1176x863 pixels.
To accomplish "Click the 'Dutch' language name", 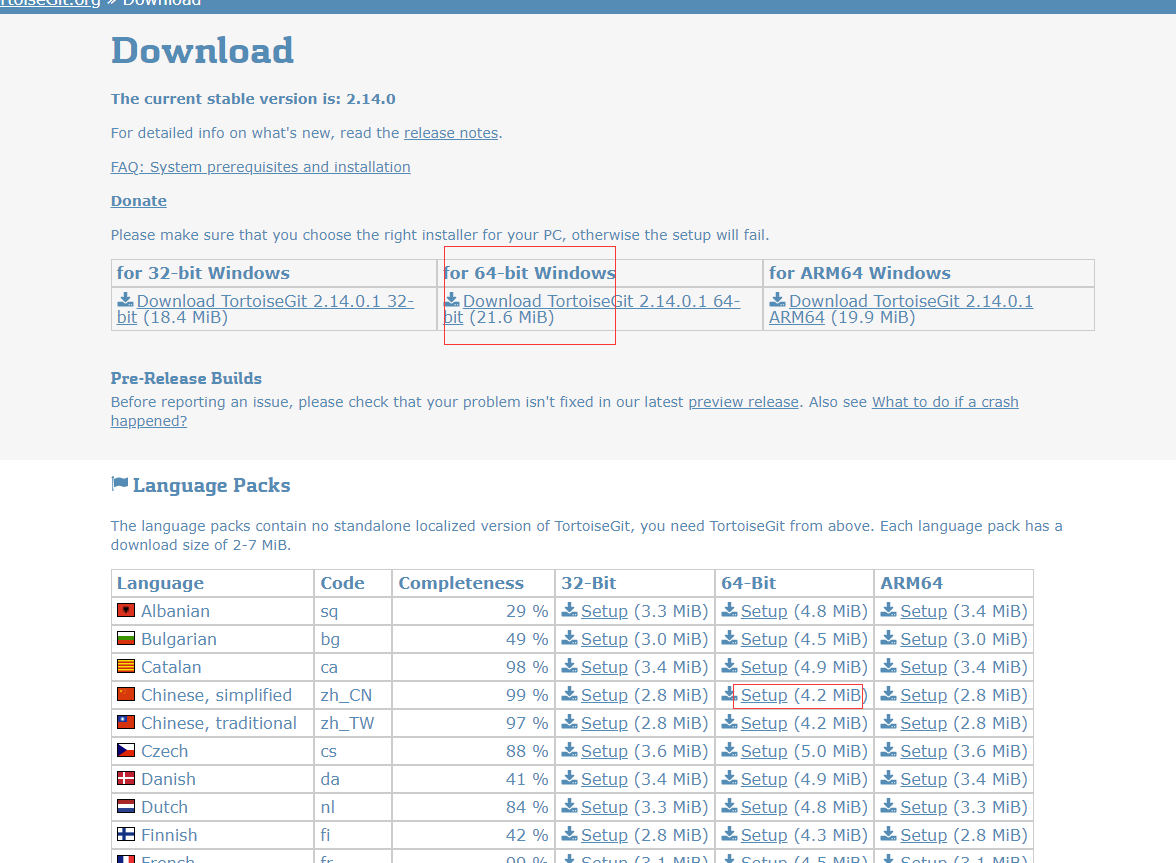I will (x=164, y=807).
